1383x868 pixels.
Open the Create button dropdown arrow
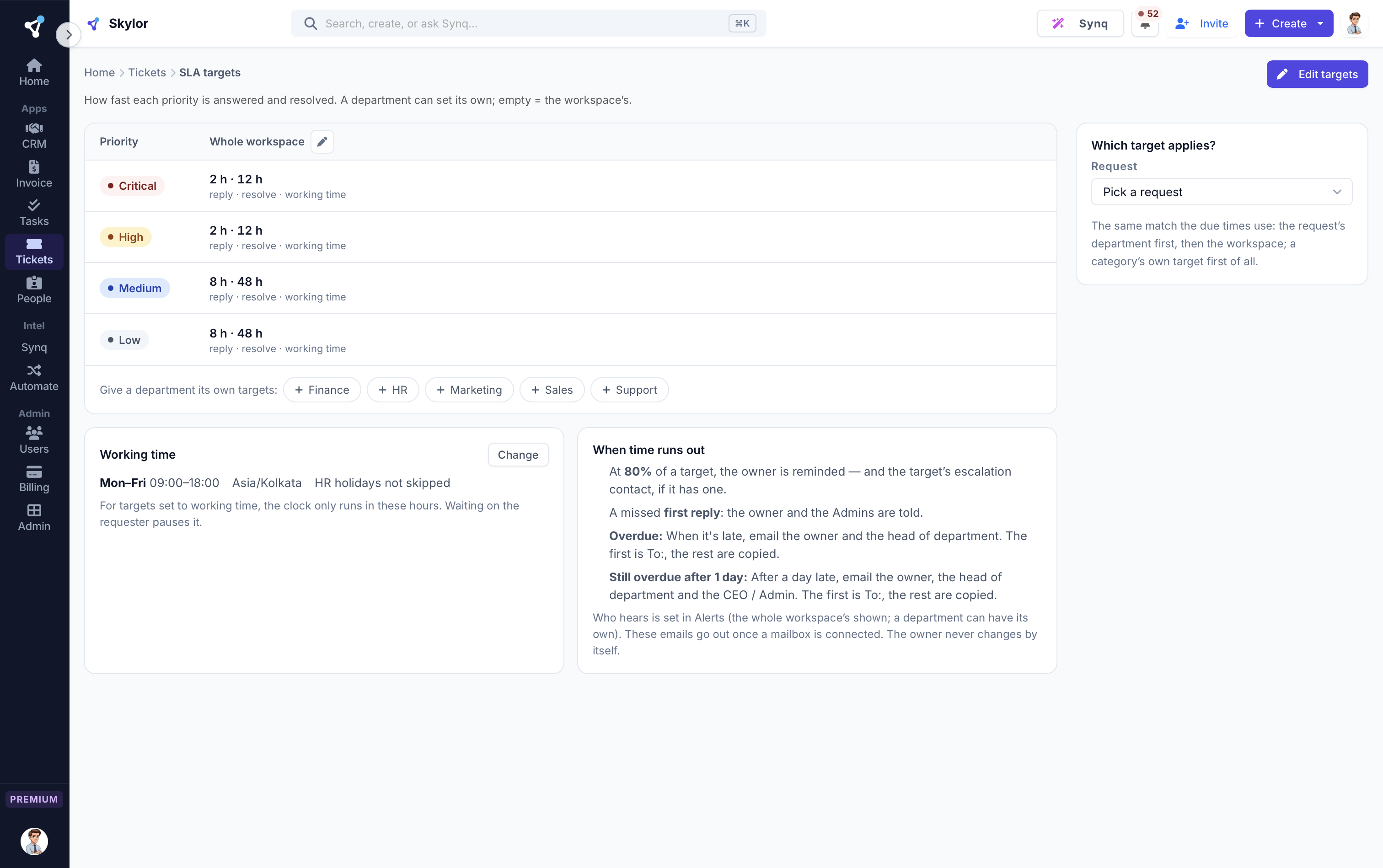point(1320,23)
